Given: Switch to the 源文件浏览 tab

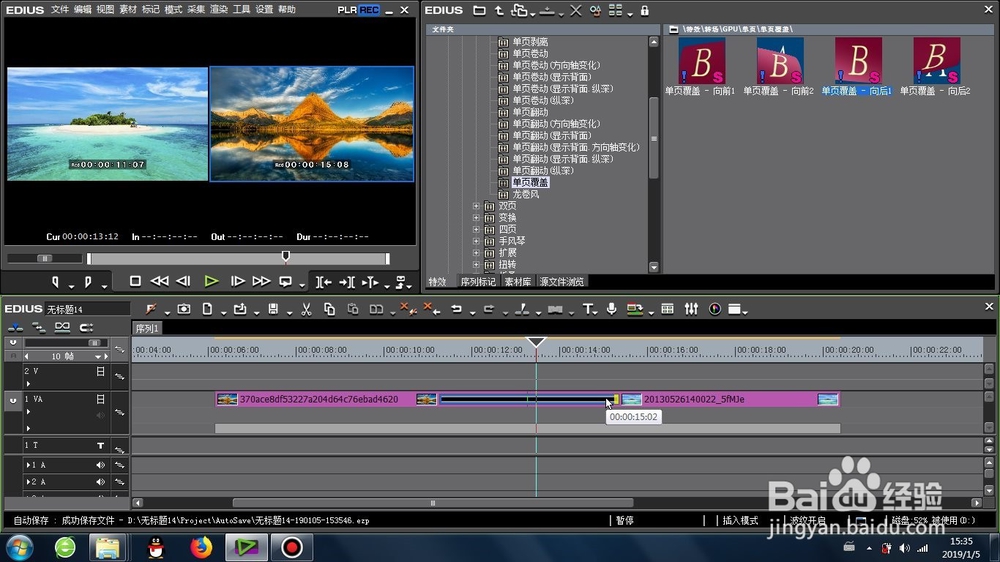Looking at the screenshot, I should [561, 281].
